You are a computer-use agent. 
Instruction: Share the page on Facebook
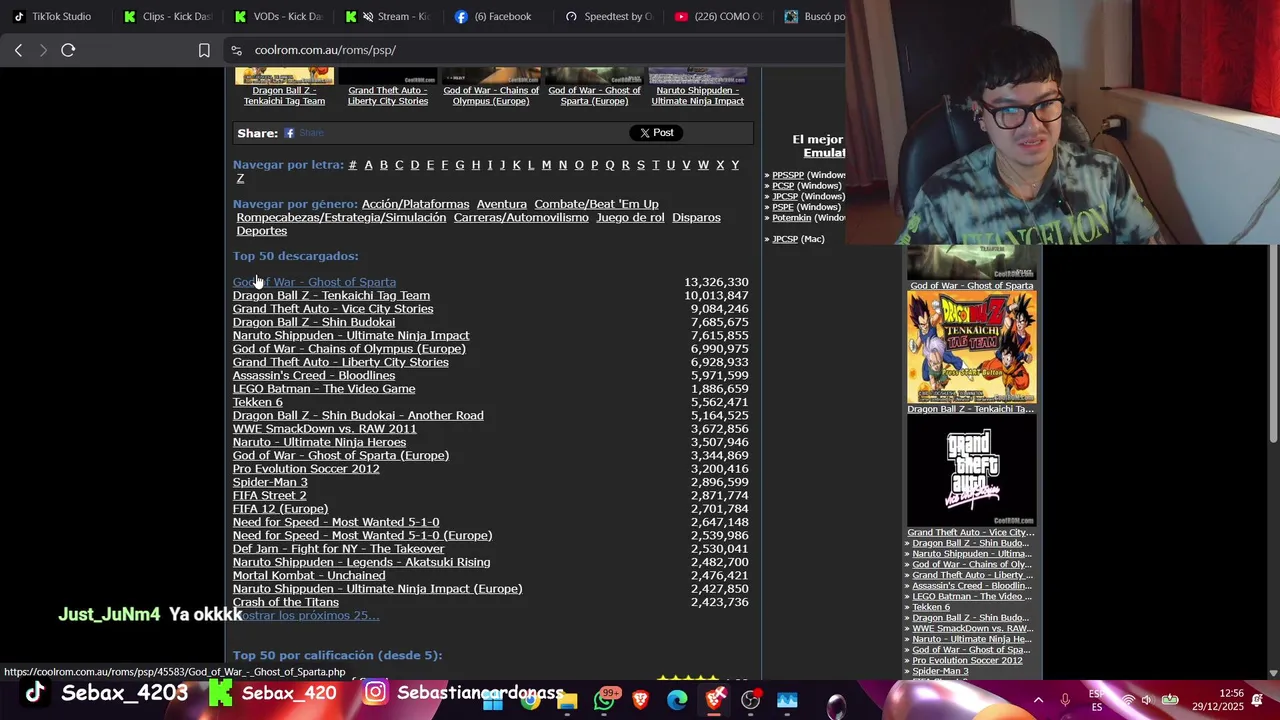[304, 133]
